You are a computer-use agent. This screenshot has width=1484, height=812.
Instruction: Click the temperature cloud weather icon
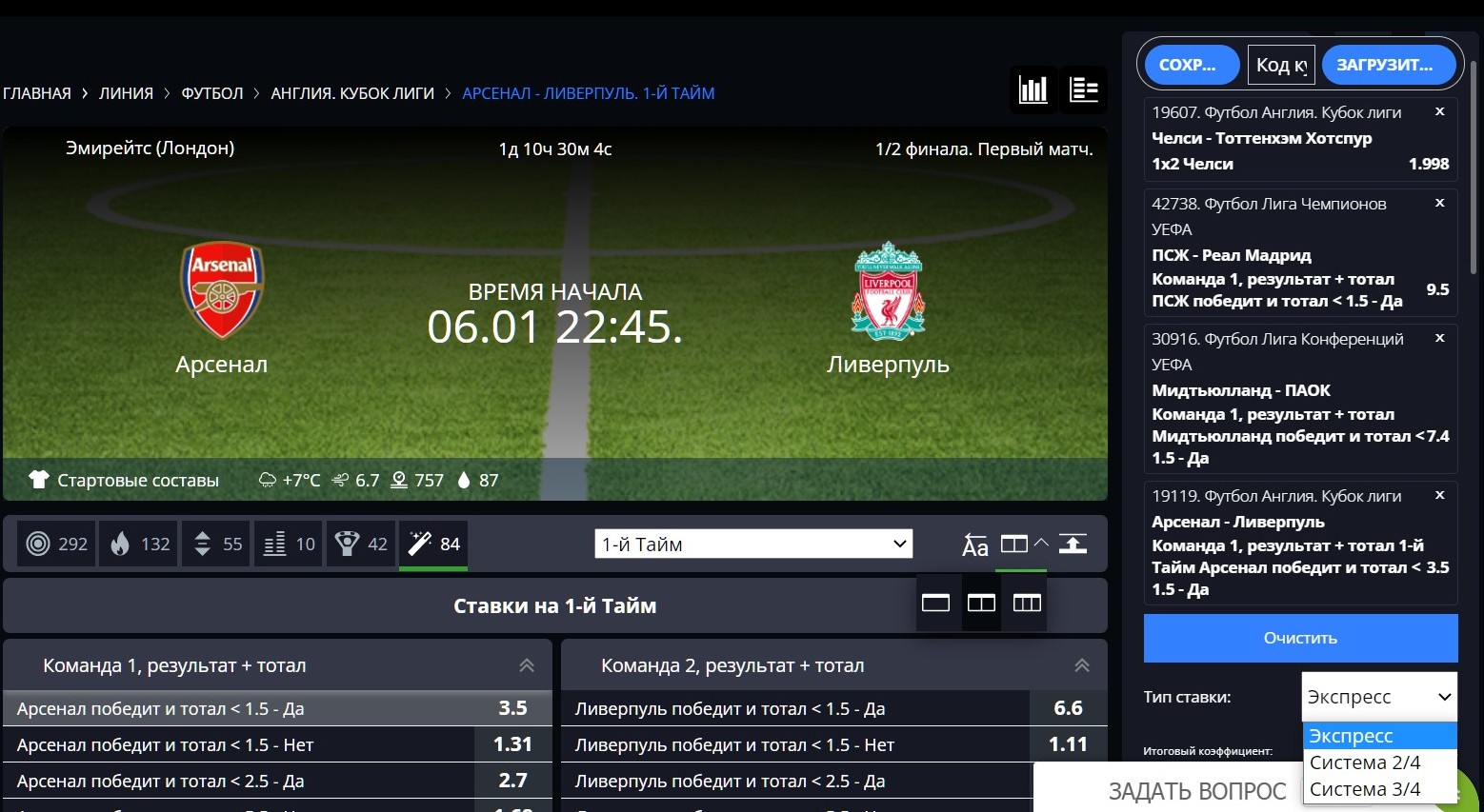pos(268,480)
